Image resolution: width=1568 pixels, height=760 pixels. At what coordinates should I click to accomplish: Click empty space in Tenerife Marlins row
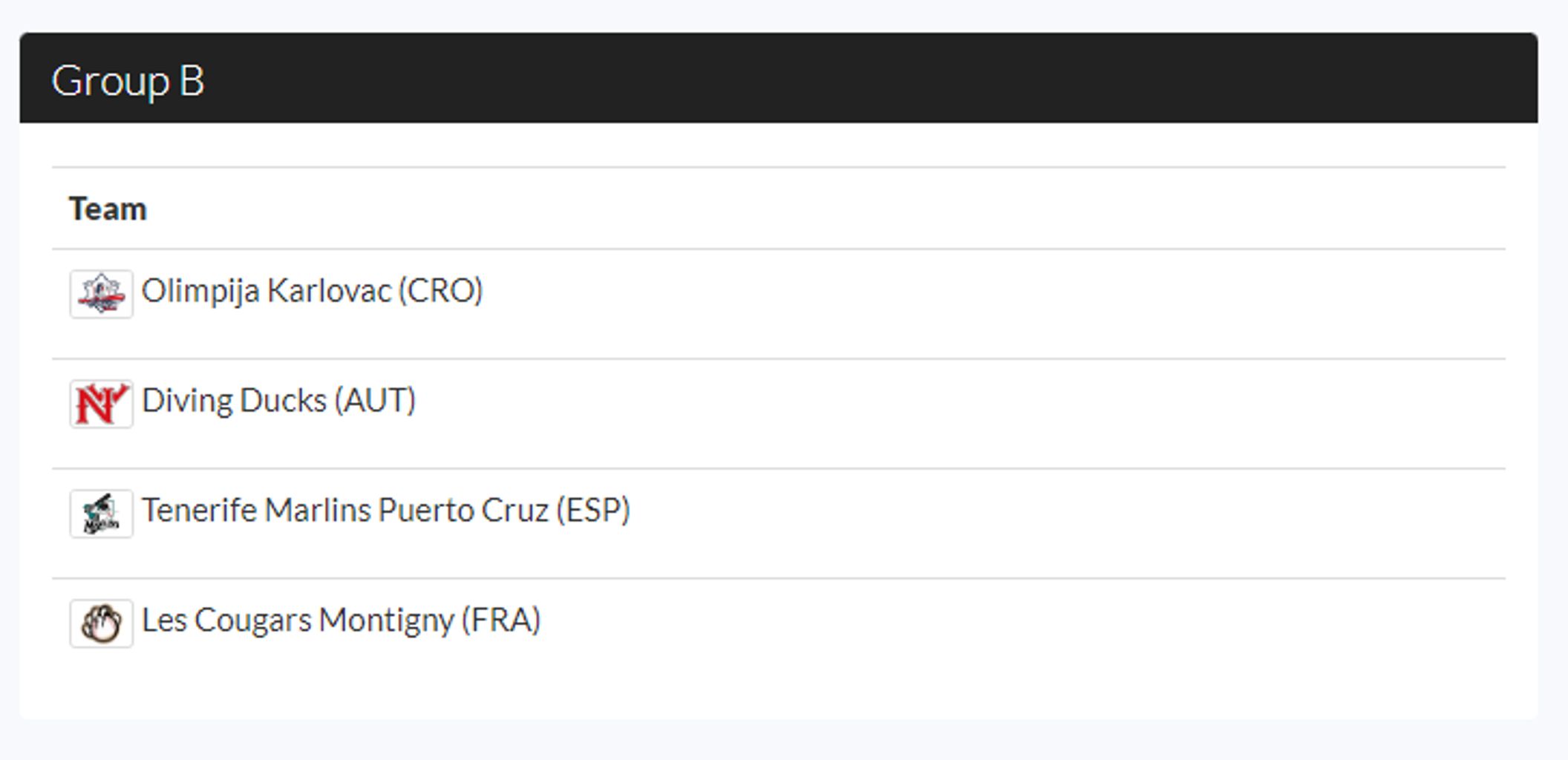(x=1069, y=524)
